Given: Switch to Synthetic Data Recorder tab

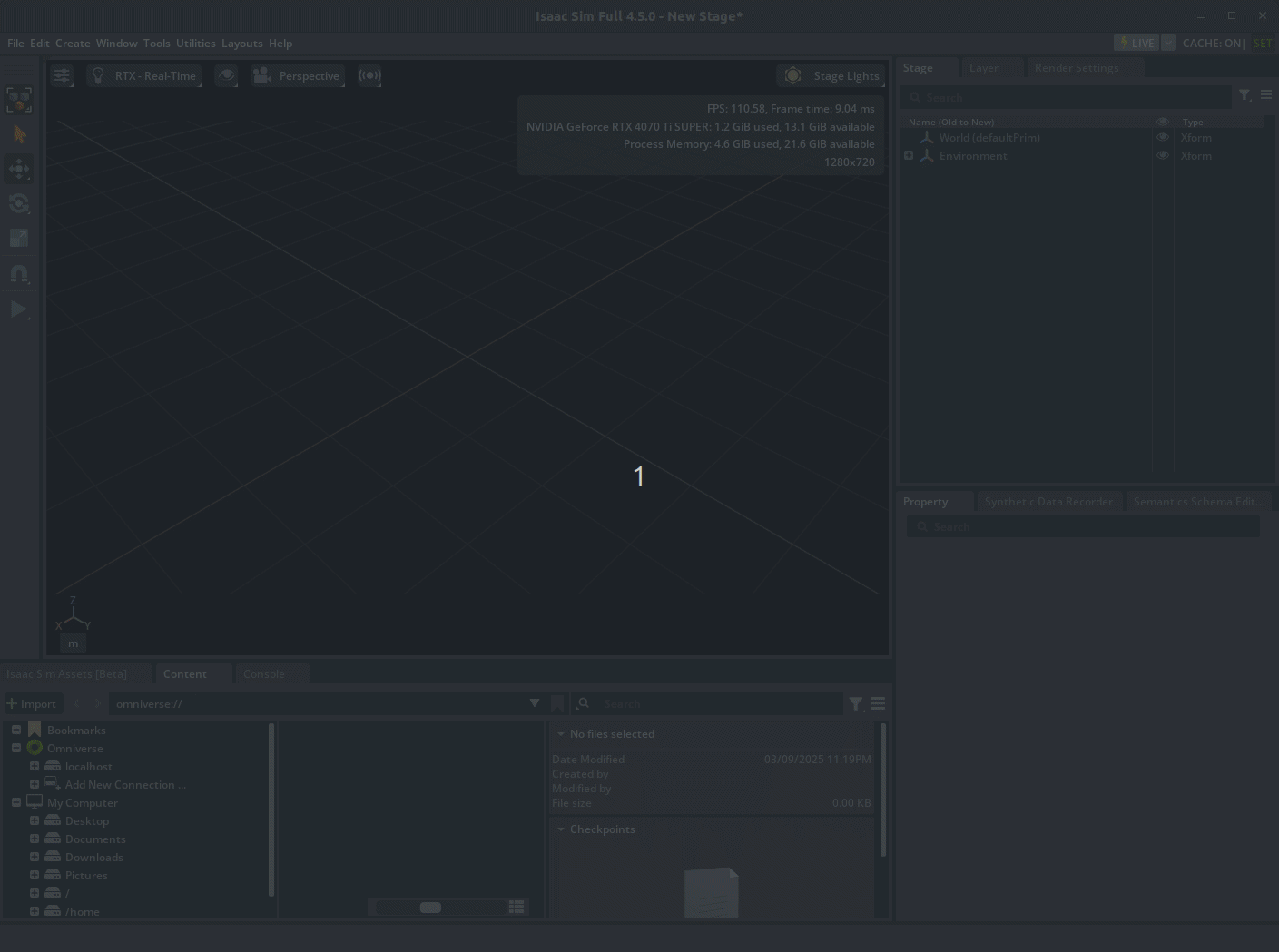Looking at the screenshot, I should point(1048,501).
